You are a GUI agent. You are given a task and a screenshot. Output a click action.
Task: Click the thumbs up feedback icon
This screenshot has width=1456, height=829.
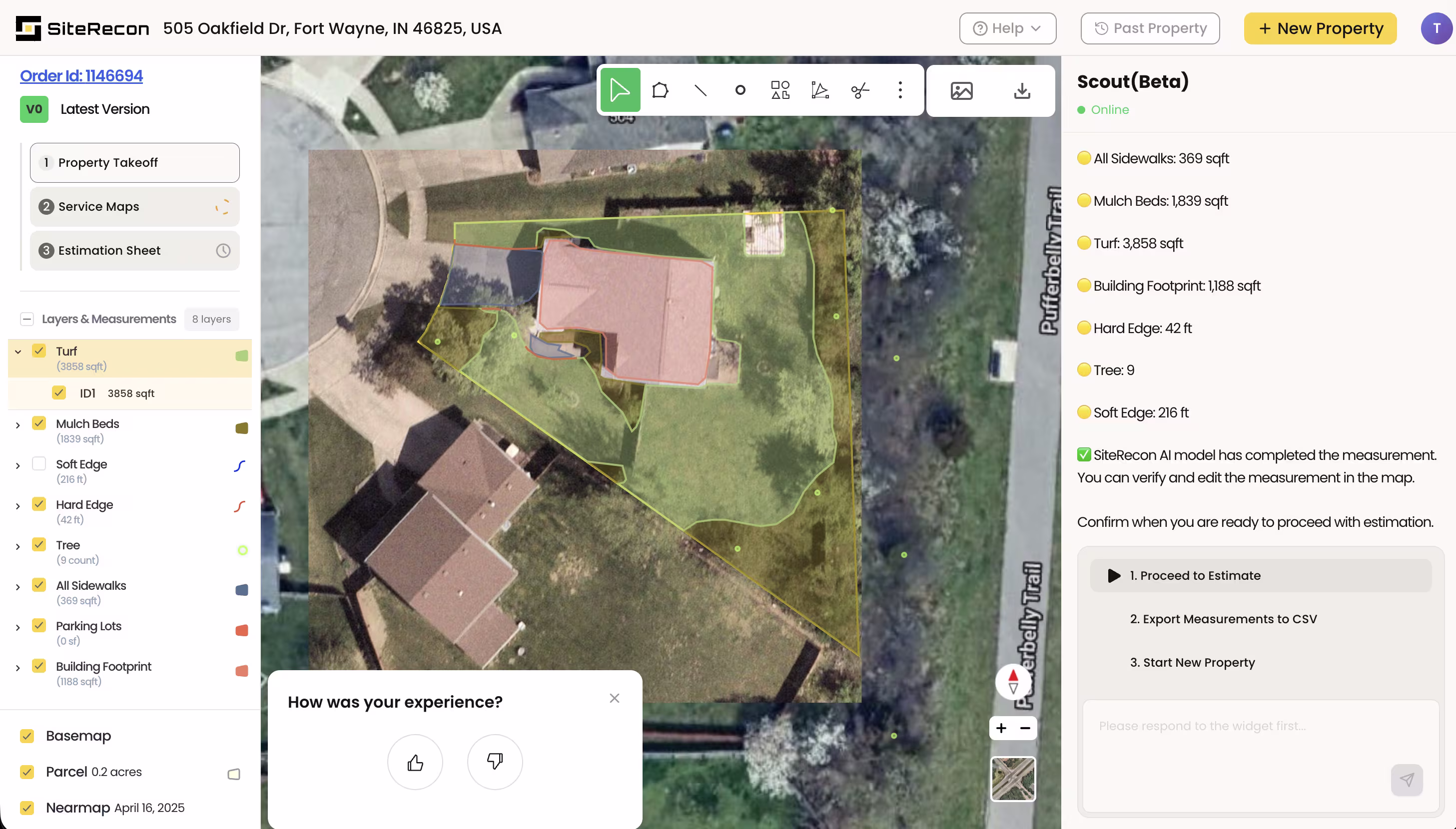pos(415,762)
